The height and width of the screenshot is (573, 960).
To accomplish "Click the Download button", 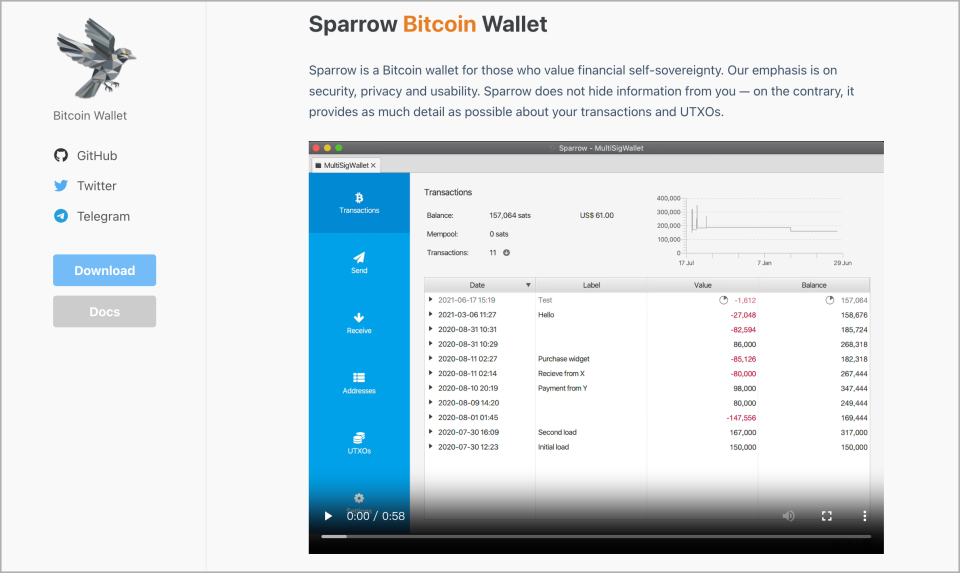I will pos(104,270).
